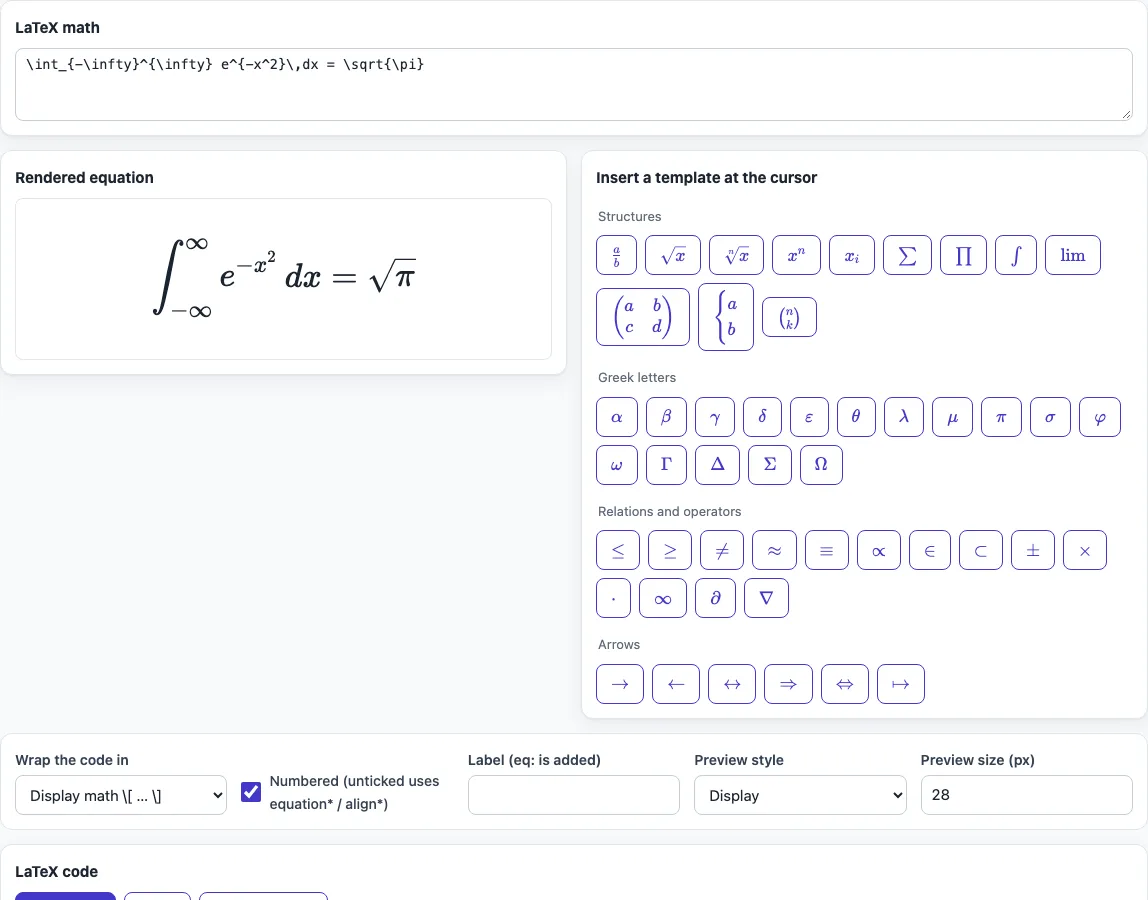The height and width of the screenshot is (900, 1148).
Task: Insert approximately-equal symbol
Action: [x=774, y=550]
